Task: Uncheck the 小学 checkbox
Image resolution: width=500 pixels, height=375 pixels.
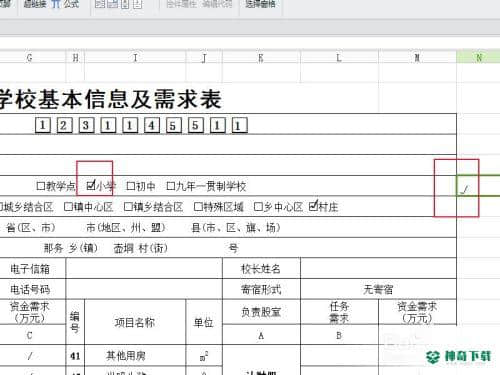Action: (x=91, y=185)
